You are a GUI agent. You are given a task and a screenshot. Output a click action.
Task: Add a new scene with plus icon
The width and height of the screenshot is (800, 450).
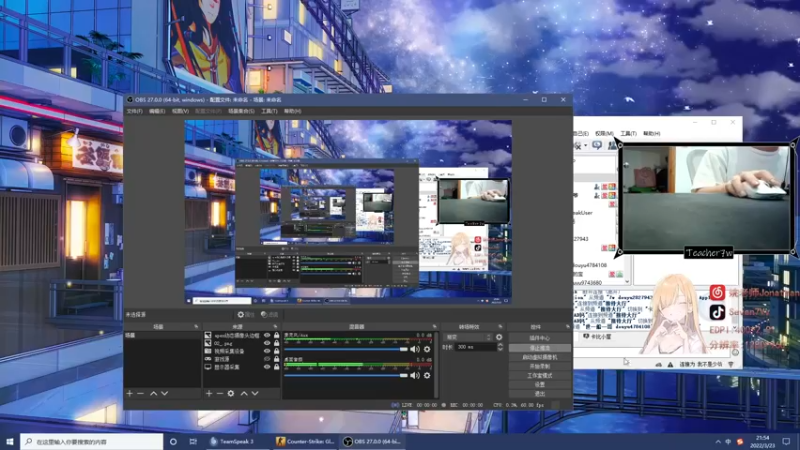130,393
